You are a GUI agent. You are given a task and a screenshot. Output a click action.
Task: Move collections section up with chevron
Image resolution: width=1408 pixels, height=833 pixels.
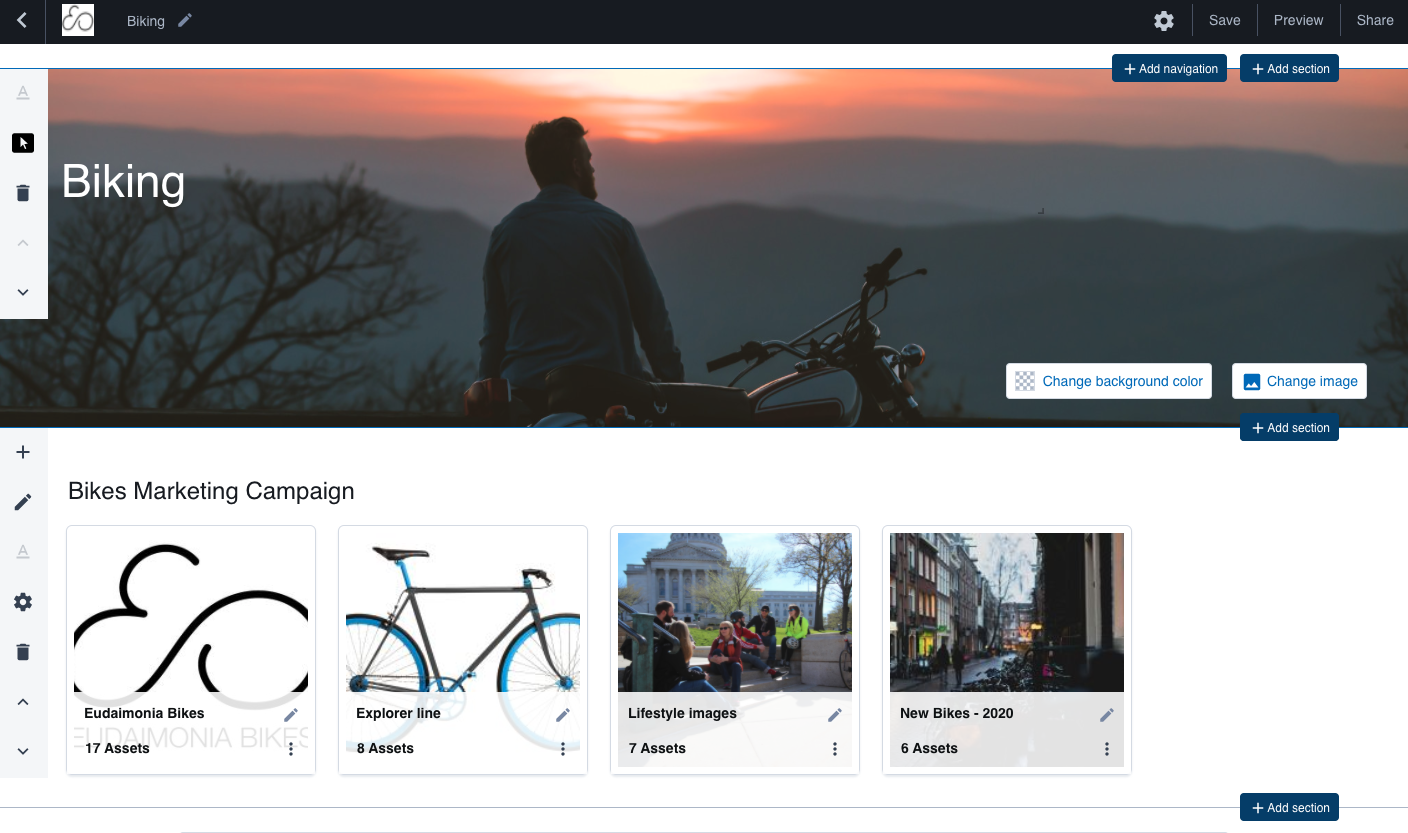pyautogui.click(x=23, y=702)
